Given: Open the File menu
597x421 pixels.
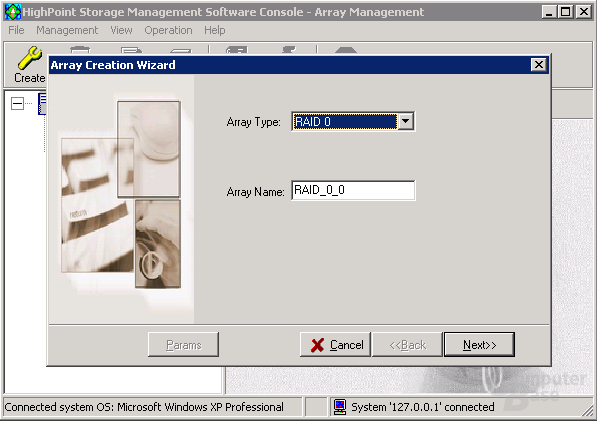Looking at the screenshot, I should tap(16, 30).
